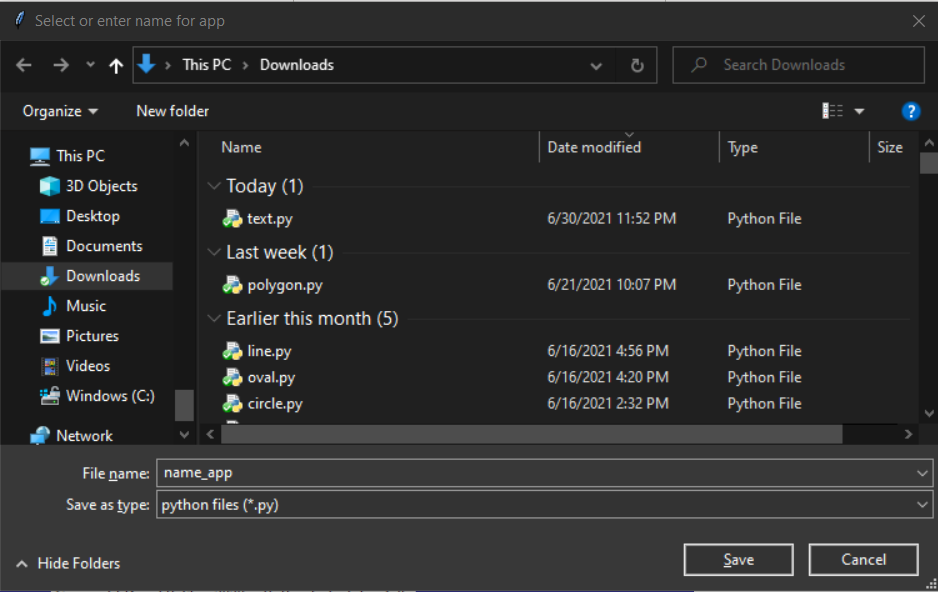Viewport: 938px width, 592px height.
Task: Click the 6/21/2021 10:07 PM date cell
Action: (611, 285)
